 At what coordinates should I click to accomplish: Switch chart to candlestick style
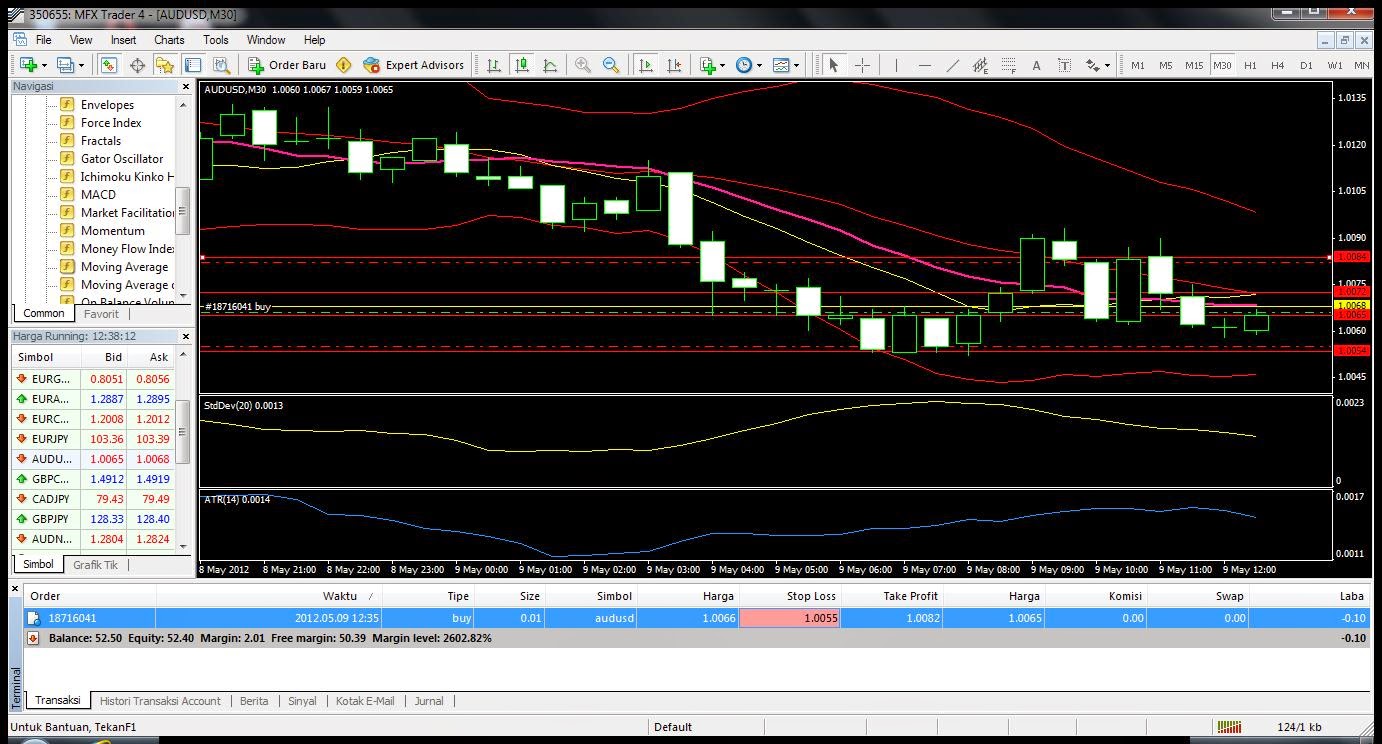pos(522,65)
